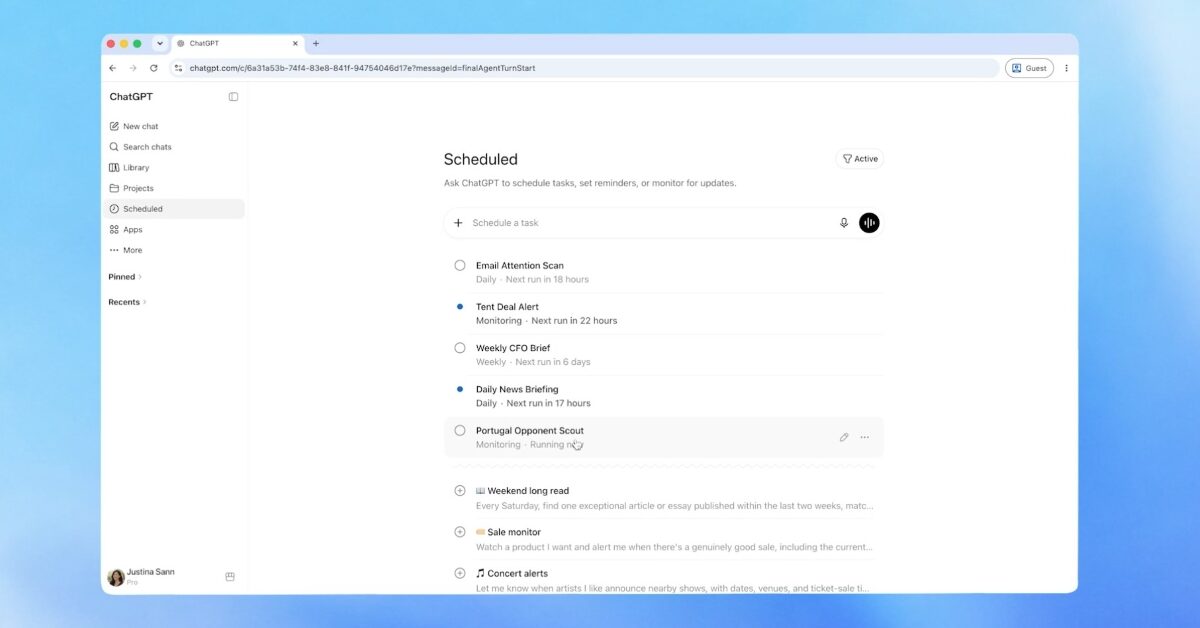View site information icon in address bar
Screen dimensions: 1200x628
(x=179, y=68)
